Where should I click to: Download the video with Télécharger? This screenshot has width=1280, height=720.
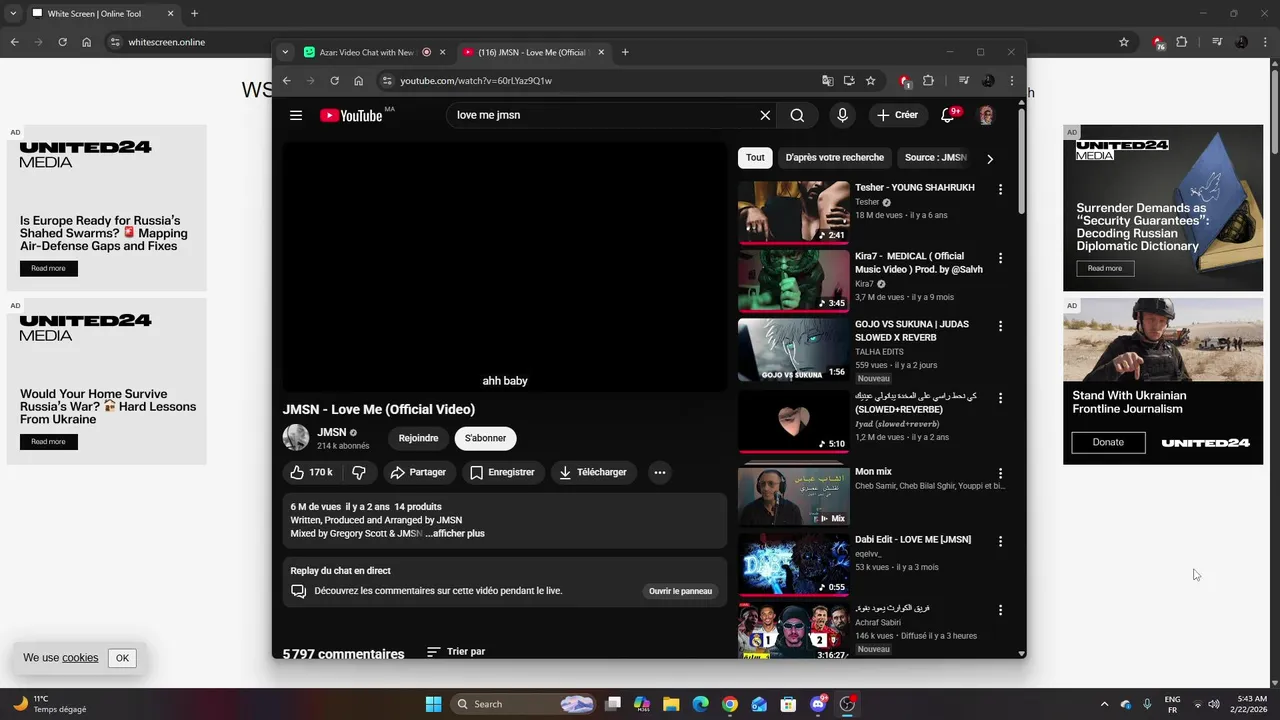(x=593, y=472)
